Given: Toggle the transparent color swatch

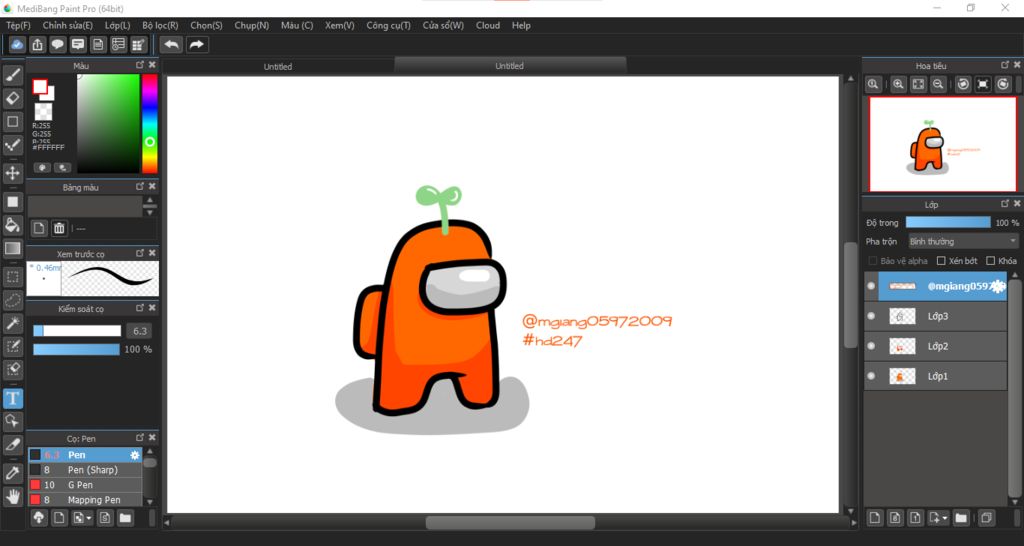Looking at the screenshot, I should 44,111.
